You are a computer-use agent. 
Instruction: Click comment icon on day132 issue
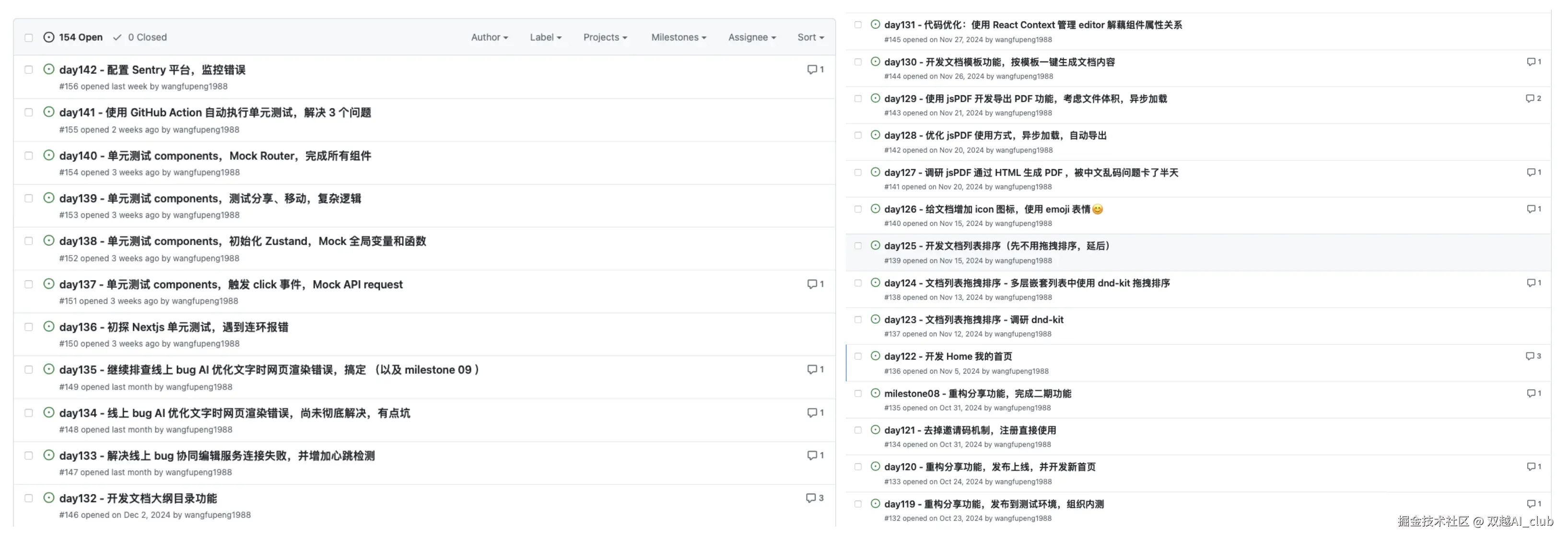[x=810, y=498]
